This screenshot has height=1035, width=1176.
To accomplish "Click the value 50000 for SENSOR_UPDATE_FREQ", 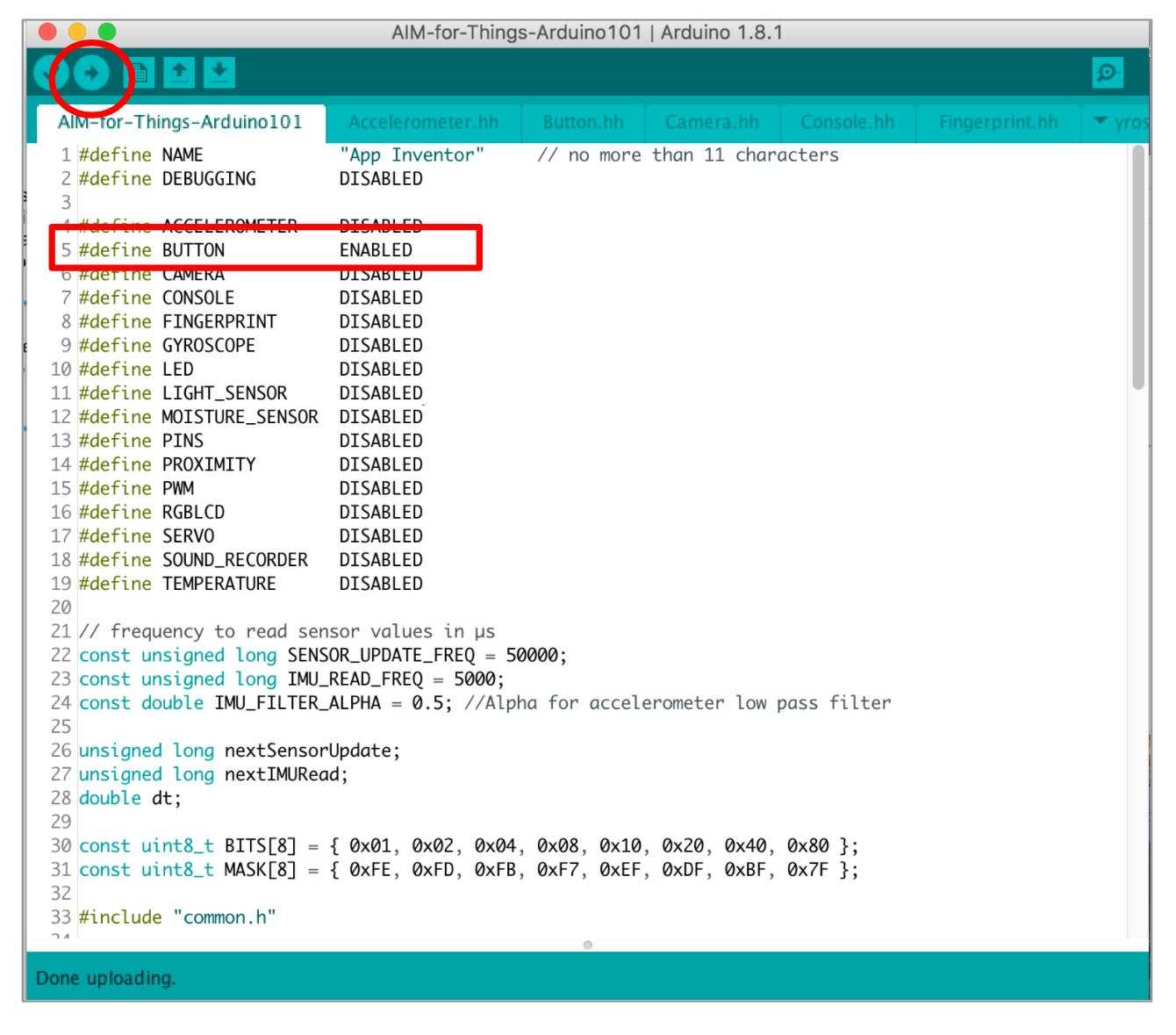I will click(532, 656).
